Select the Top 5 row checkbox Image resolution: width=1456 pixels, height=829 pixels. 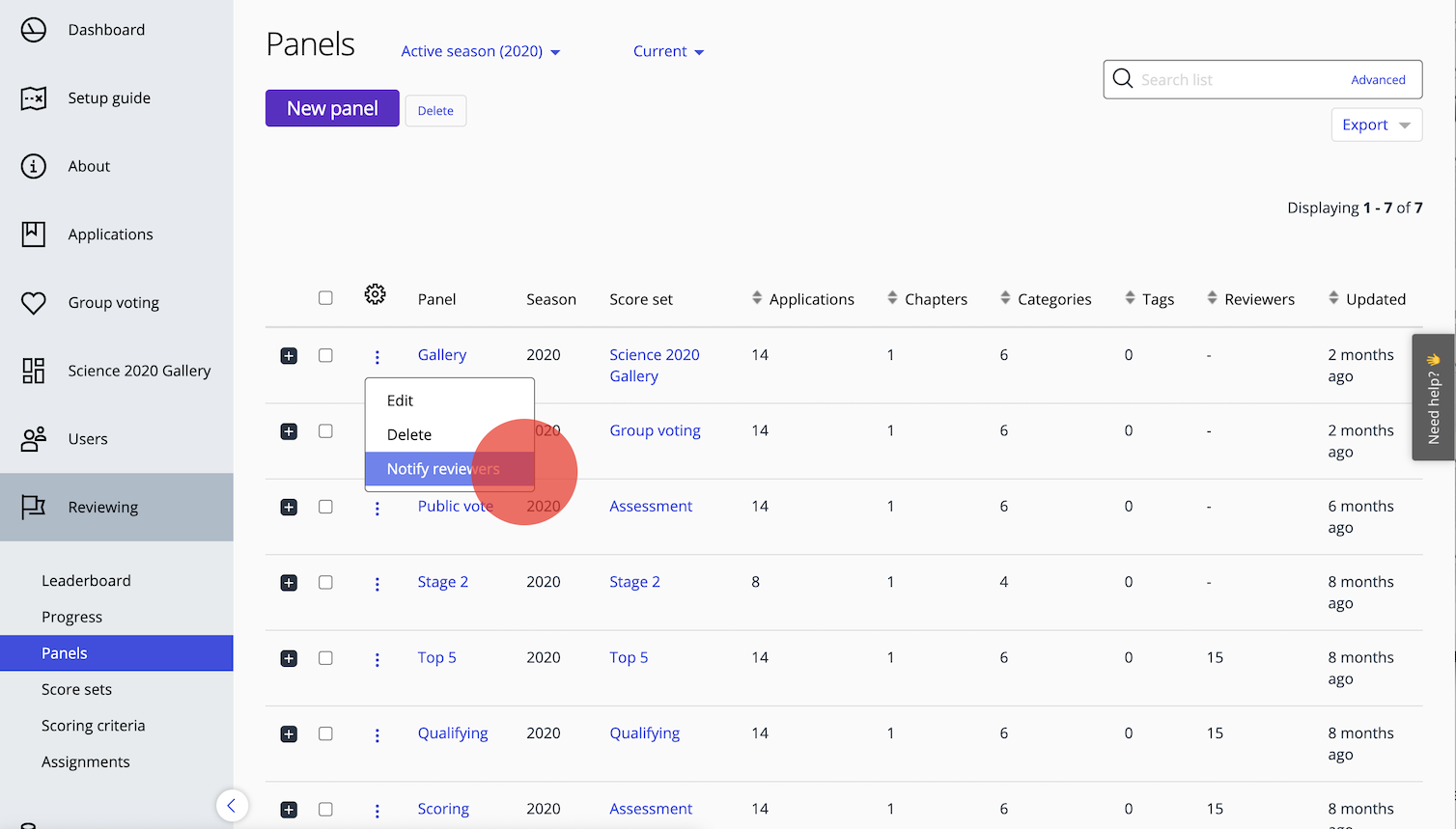pyautogui.click(x=325, y=658)
